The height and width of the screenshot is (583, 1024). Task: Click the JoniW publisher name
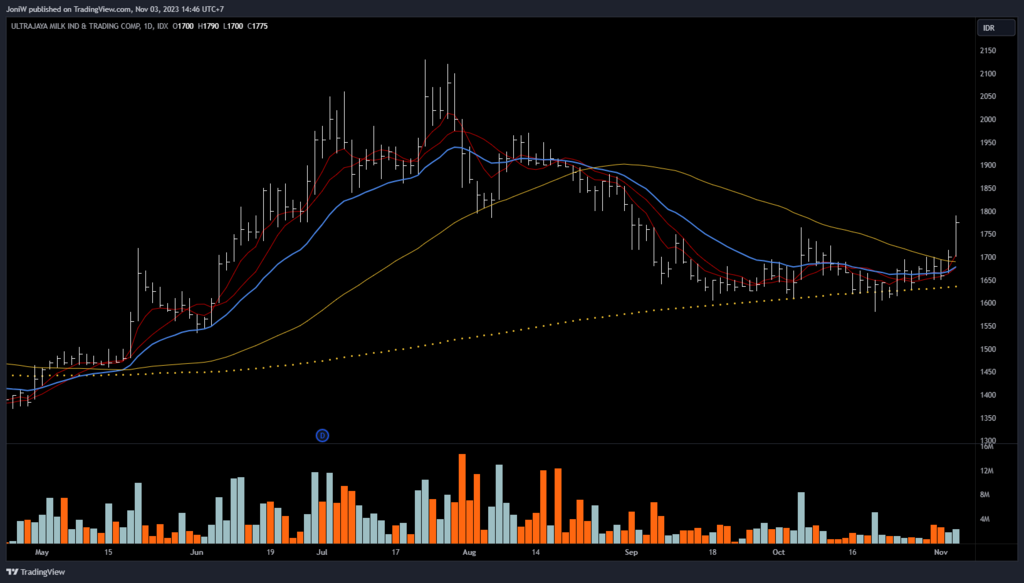19,8
